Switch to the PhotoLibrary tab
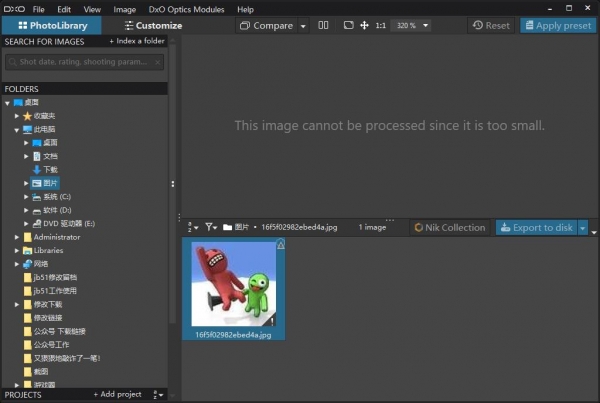 pyautogui.click(x=52, y=26)
